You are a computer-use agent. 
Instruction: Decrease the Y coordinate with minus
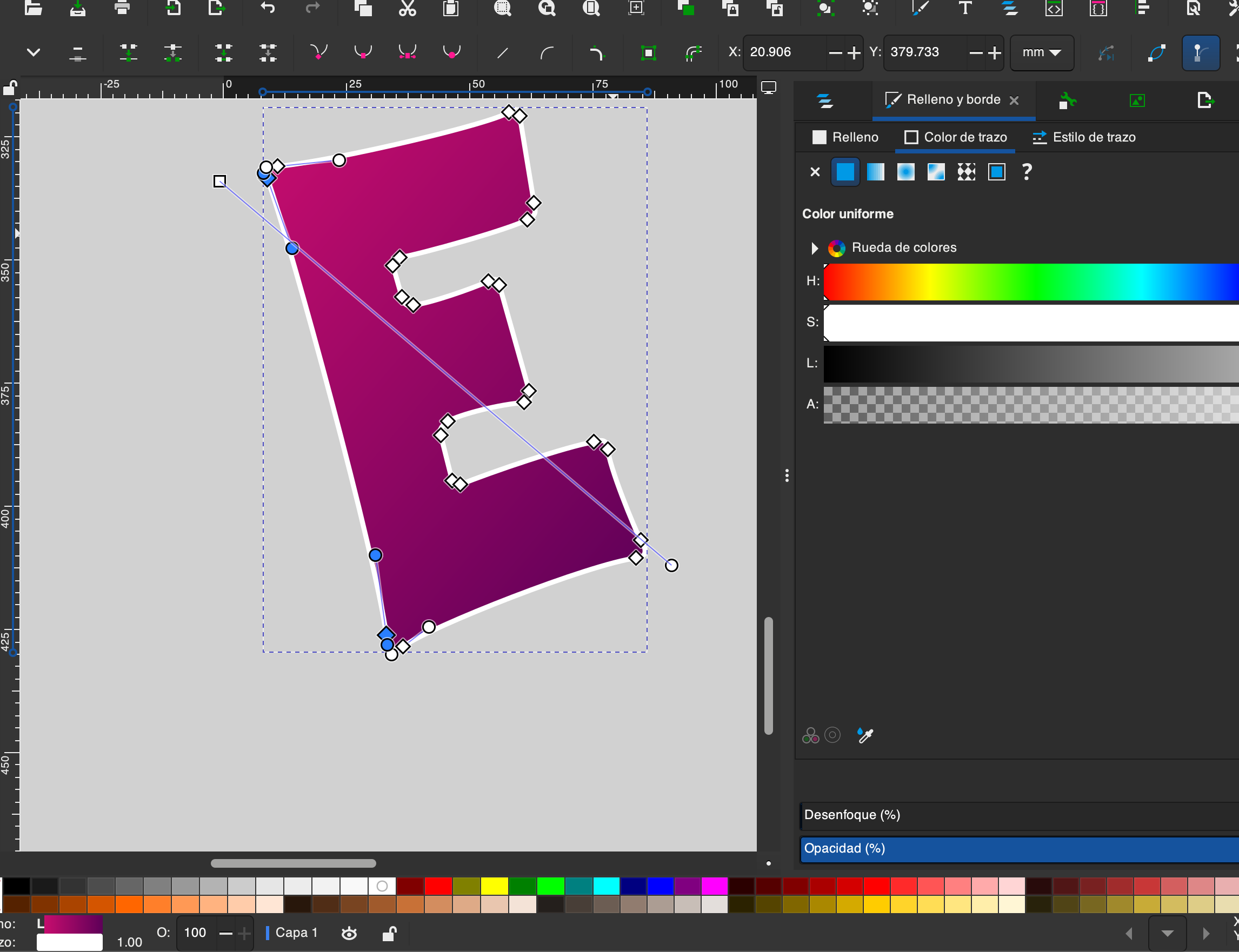pyautogui.click(x=975, y=53)
